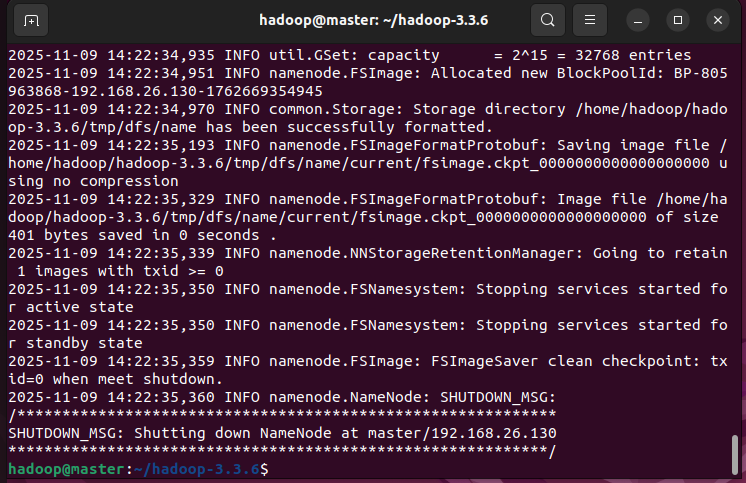Click the green hadoop@master prompt text
The image size is (746, 483).
(66, 469)
